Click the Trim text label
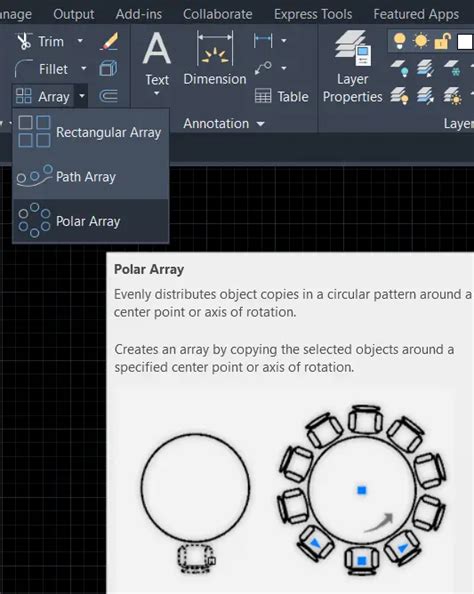 51,41
